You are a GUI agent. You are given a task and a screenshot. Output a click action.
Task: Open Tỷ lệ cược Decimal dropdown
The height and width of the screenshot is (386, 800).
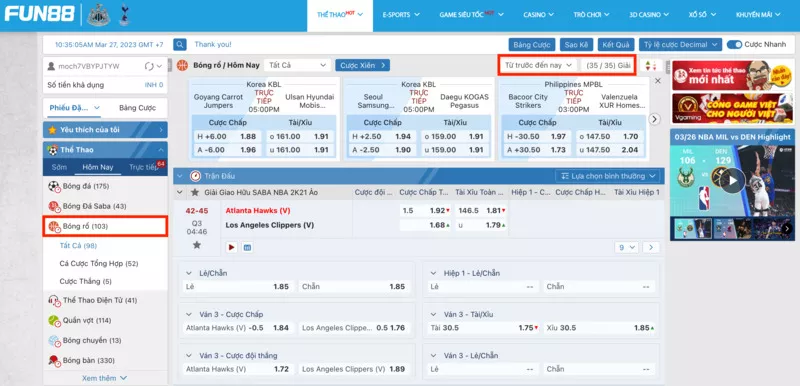click(x=680, y=45)
